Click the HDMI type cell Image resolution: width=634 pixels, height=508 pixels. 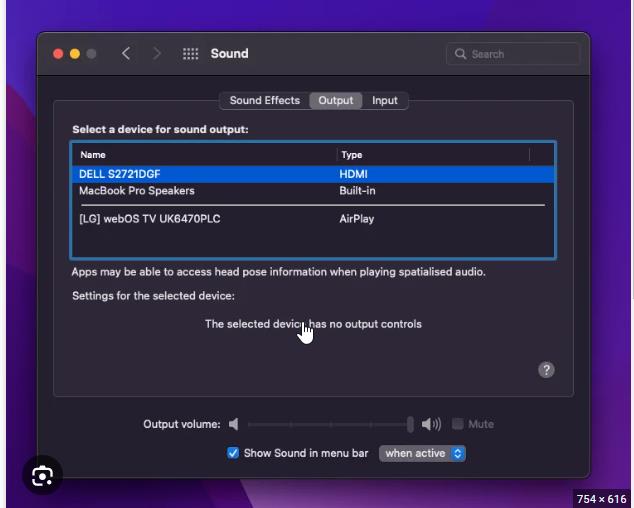353,174
